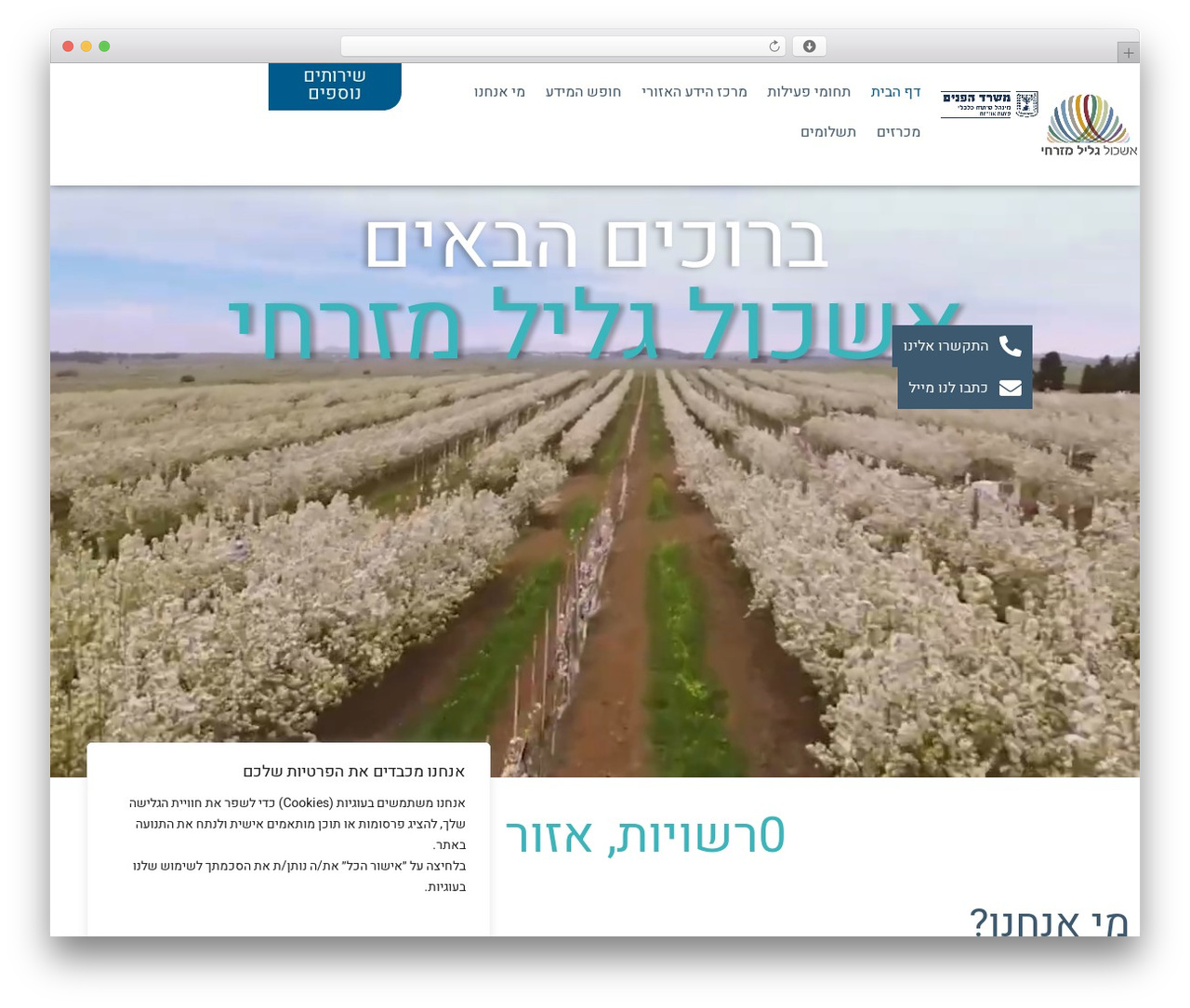Click the browser reload icon
Image resolution: width=1190 pixels, height=1008 pixels.
(774, 46)
